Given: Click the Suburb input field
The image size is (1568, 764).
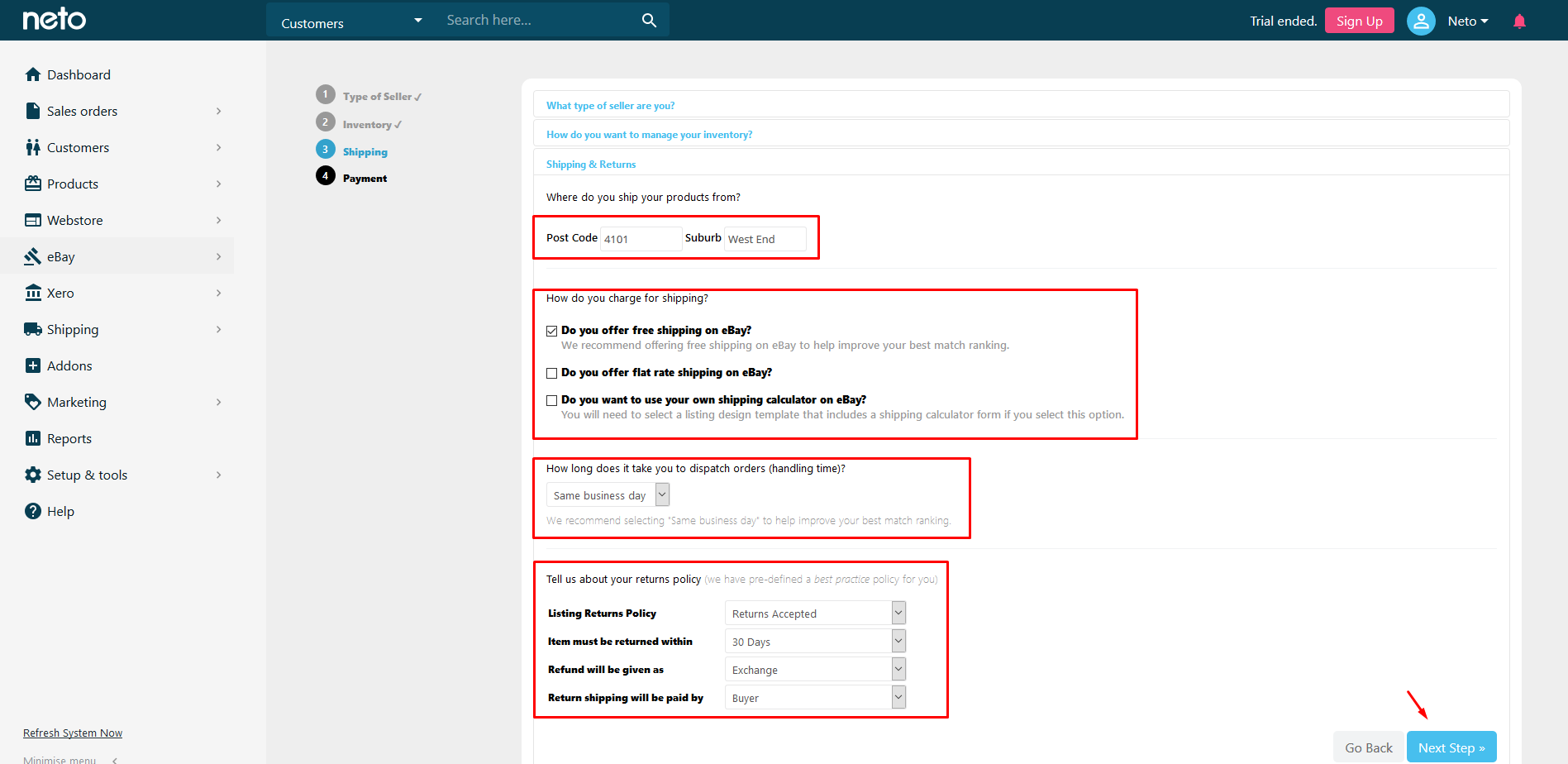Looking at the screenshot, I should point(765,239).
